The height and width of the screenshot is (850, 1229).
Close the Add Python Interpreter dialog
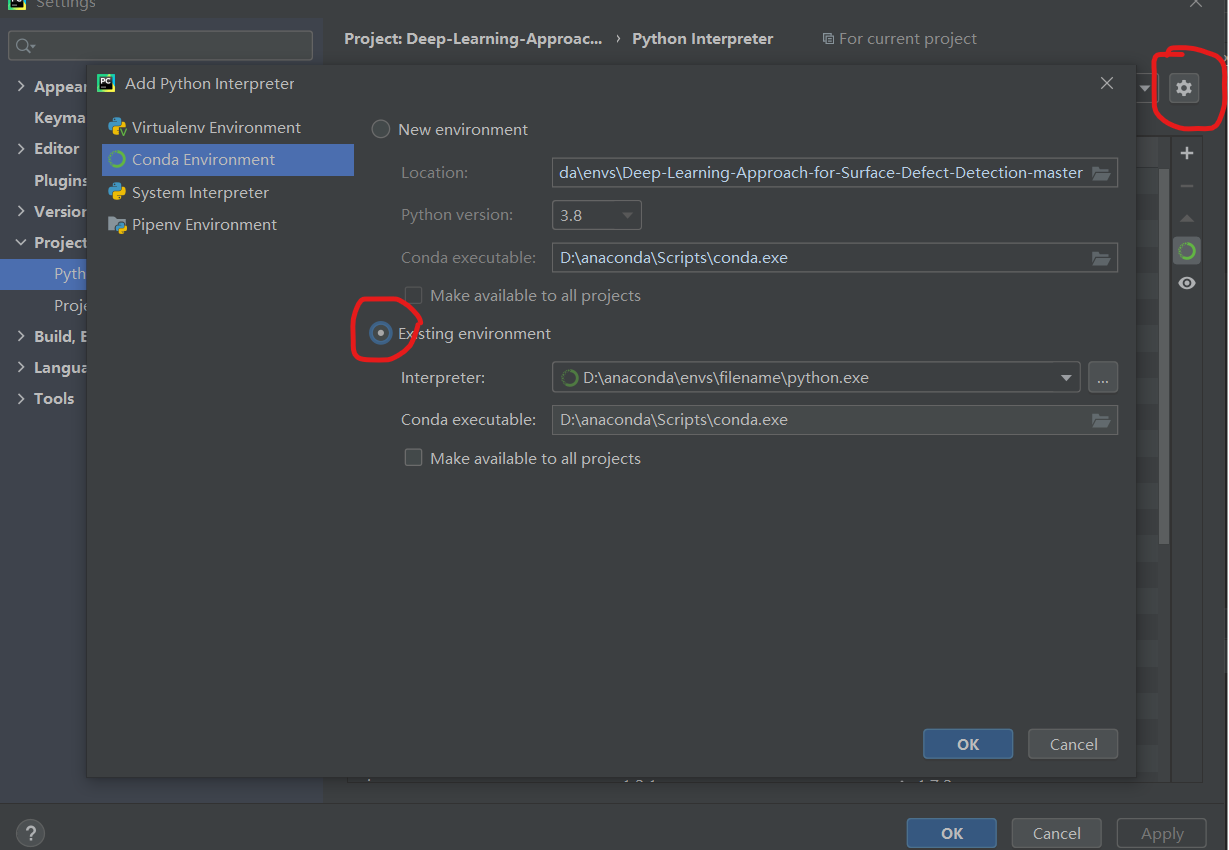1106,84
